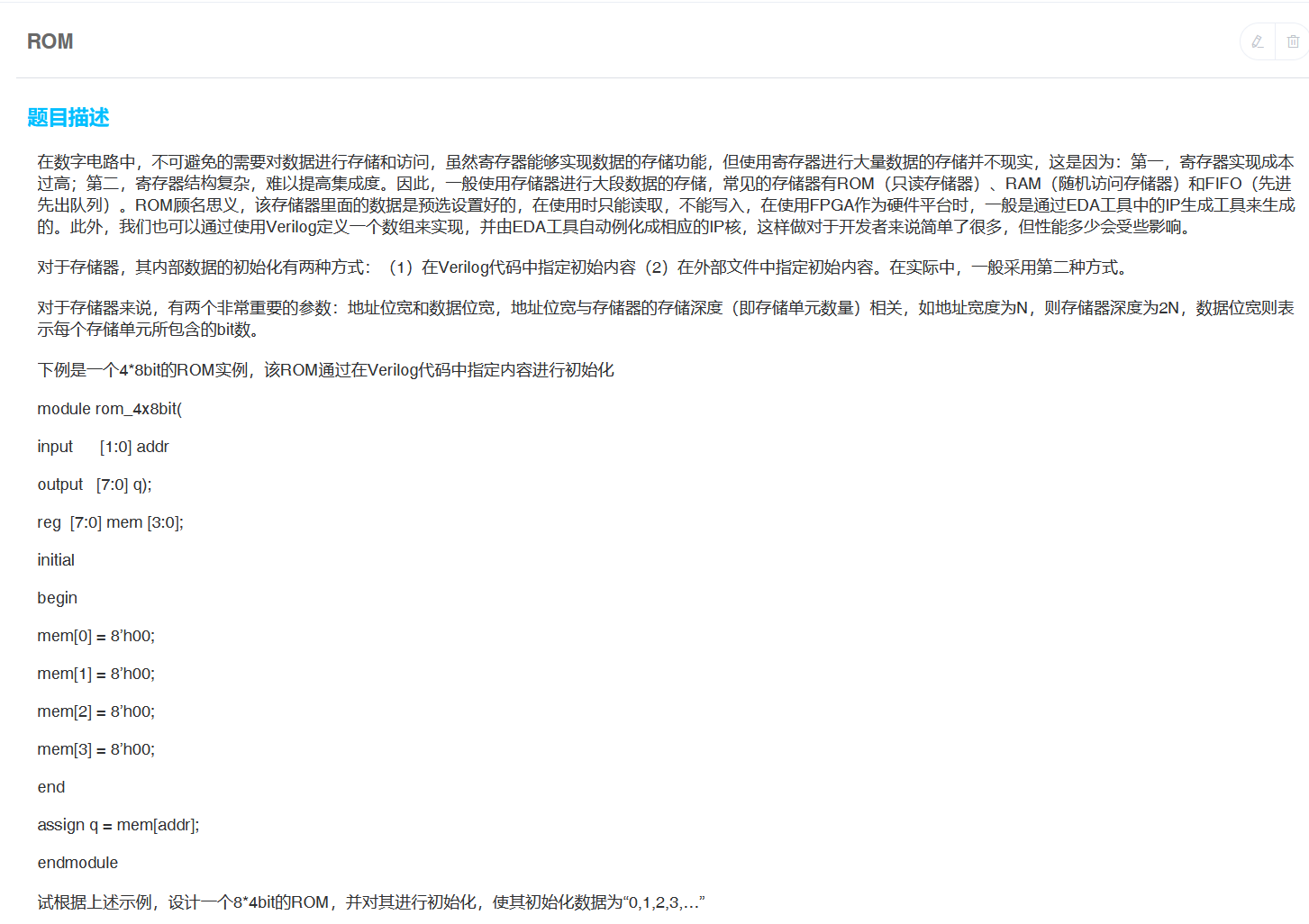Click the blue 题目描述 heading

(68, 118)
